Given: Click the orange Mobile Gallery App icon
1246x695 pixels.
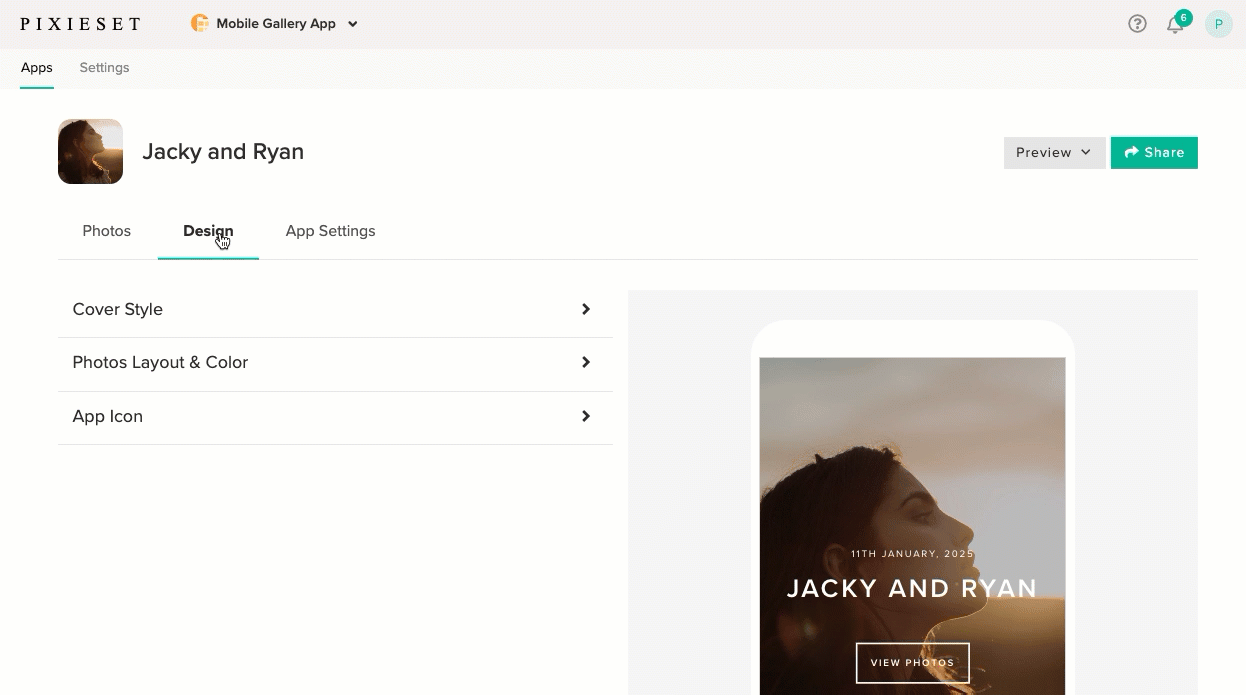Looking at the screenshot, I should tap(200, 23).
